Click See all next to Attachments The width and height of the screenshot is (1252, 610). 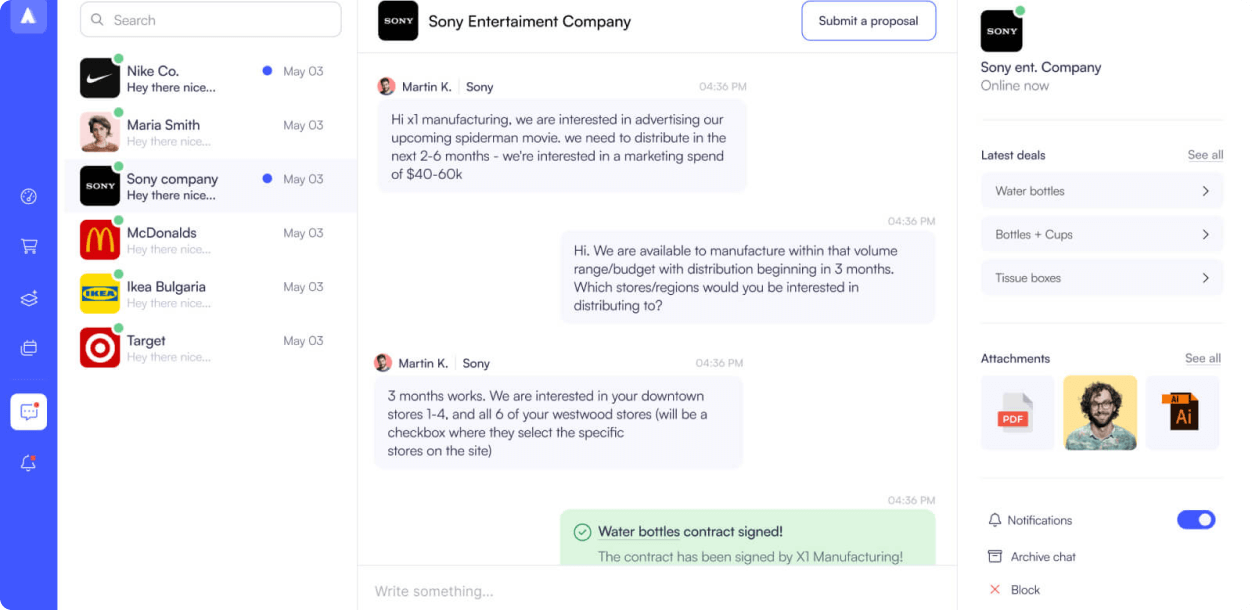pos(1203,358)
